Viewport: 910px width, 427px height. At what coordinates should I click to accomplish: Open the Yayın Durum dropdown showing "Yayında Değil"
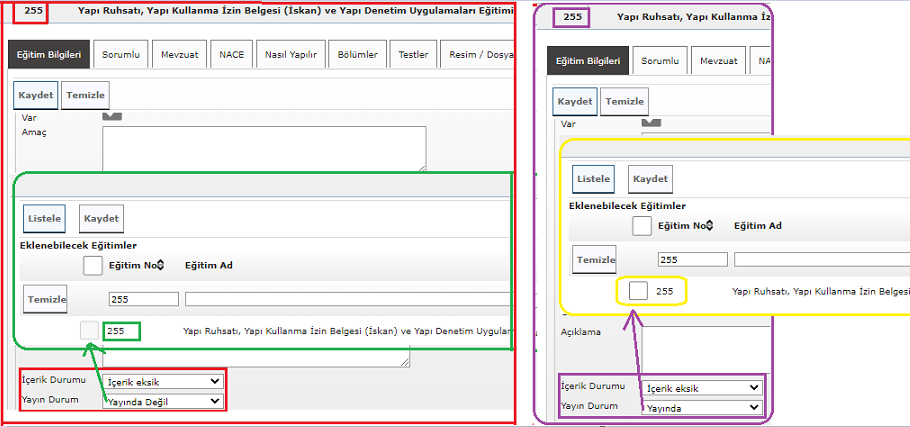[163, 401]
